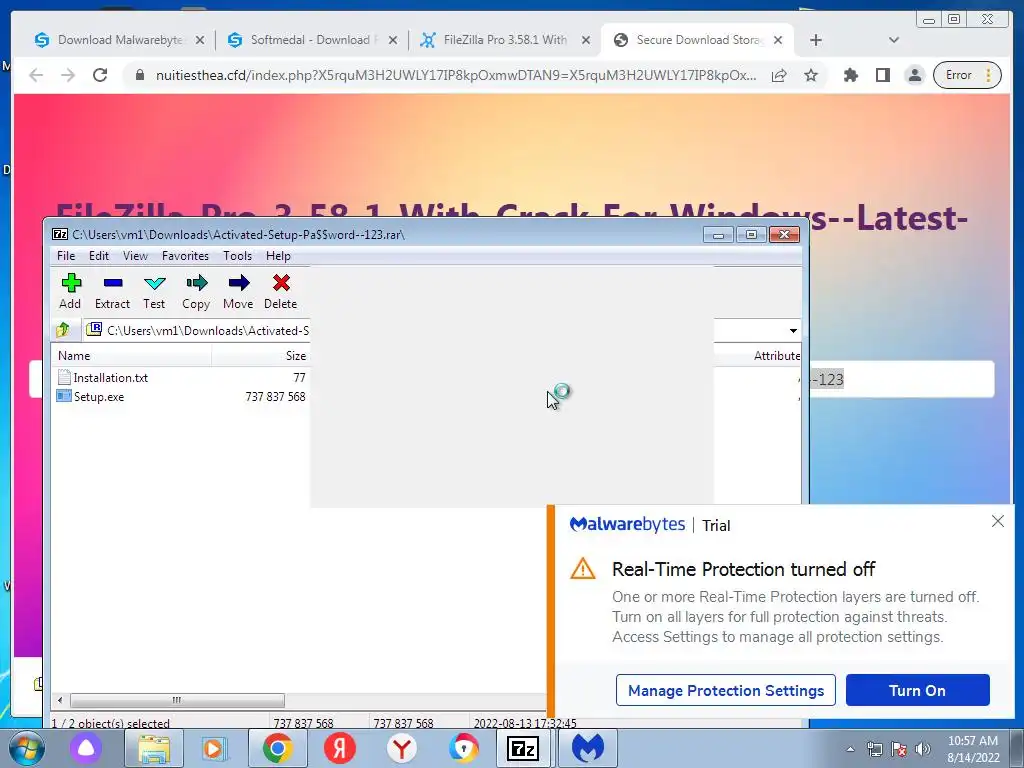Viewport: 1024px width, 768px height.
Task: Reload the current web page
Action: (100, 75)
